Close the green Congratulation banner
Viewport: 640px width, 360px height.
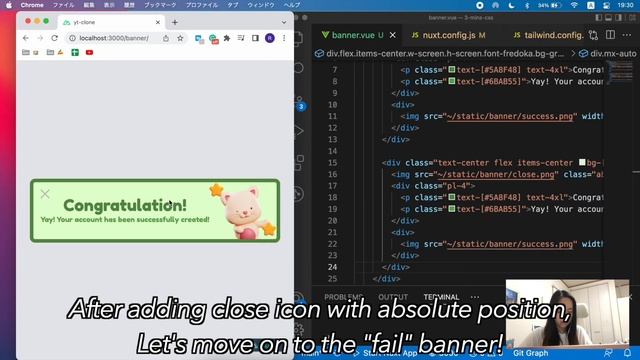[x=45, y=194]
